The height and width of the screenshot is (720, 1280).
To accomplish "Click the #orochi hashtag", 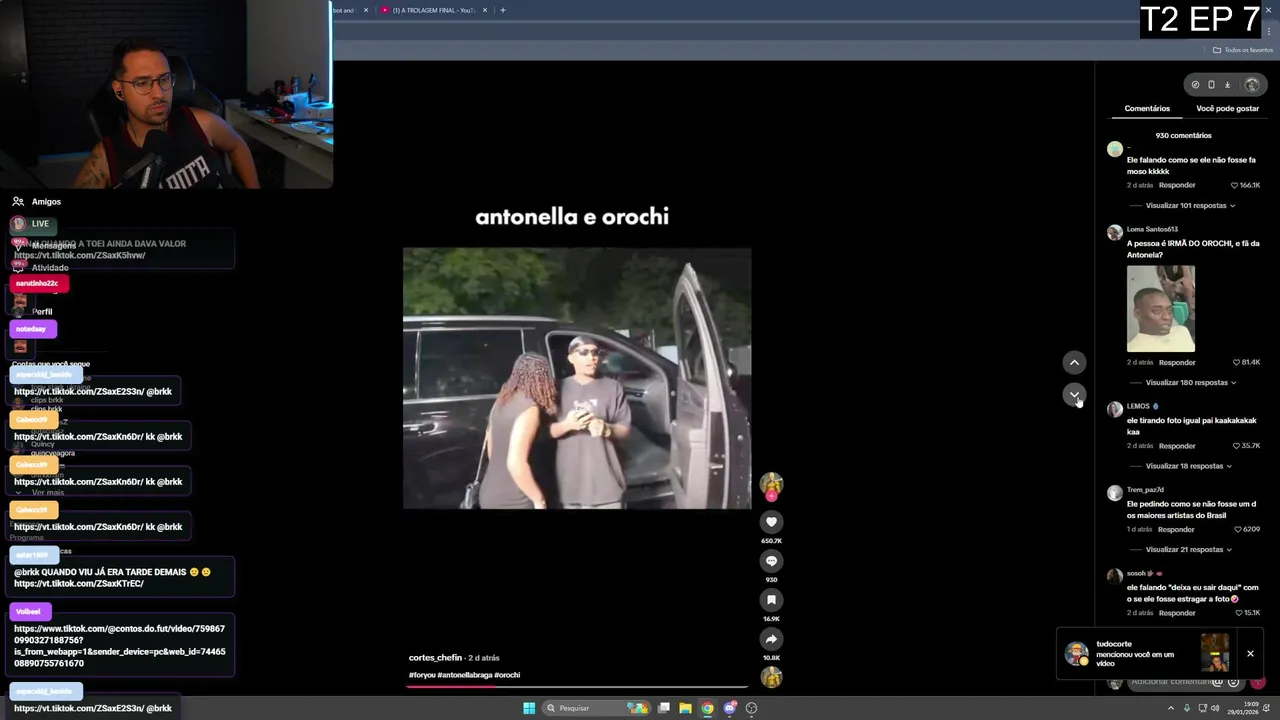I will click(507, 675).
